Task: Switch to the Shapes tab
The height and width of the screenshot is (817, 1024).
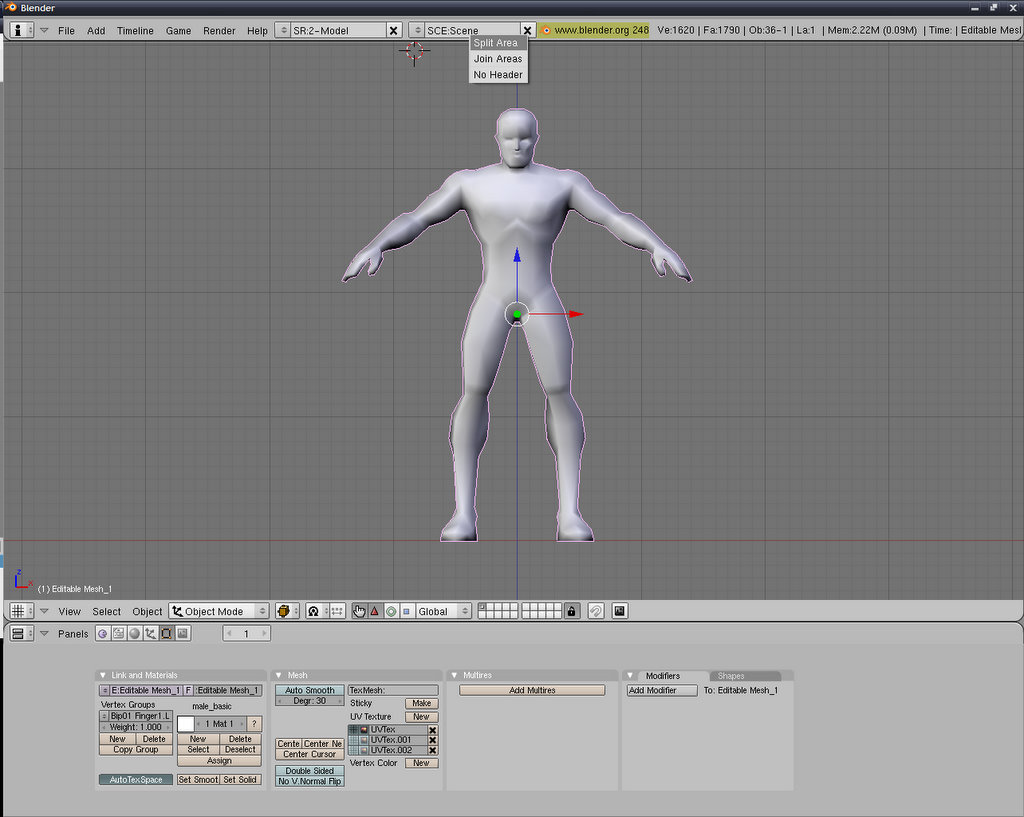Action: [x=731, y=676]
